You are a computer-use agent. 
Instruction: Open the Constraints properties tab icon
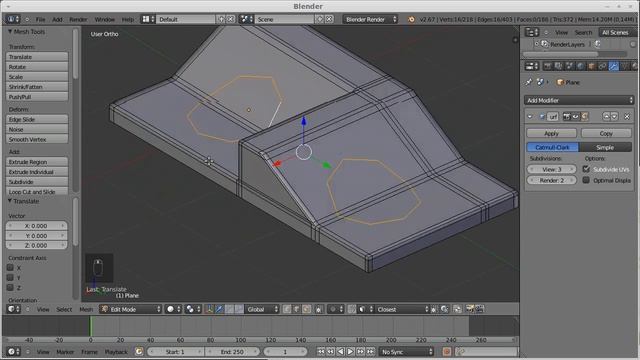[x=602, y=66]
